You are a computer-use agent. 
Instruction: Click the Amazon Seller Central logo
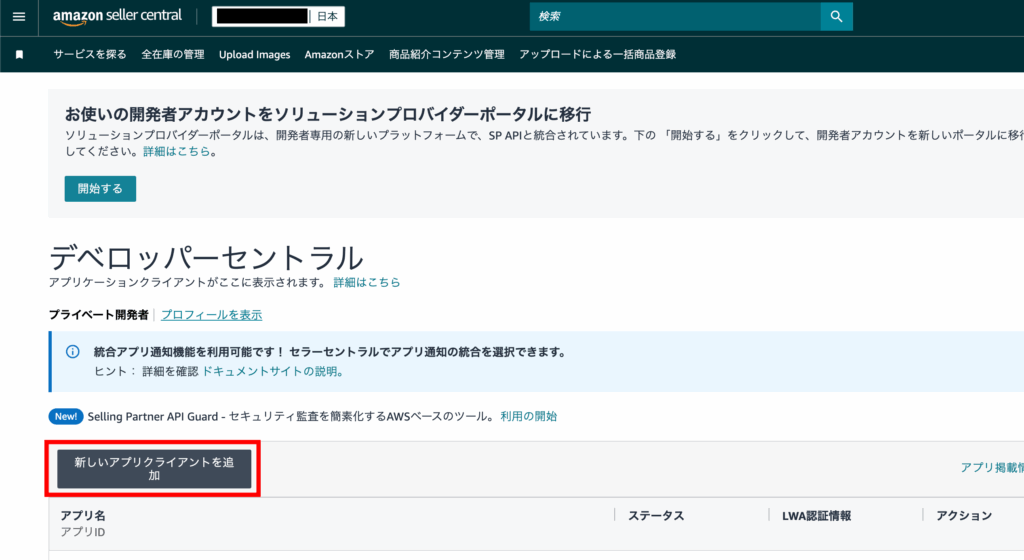pyautogui.click(x=117, y=16)
